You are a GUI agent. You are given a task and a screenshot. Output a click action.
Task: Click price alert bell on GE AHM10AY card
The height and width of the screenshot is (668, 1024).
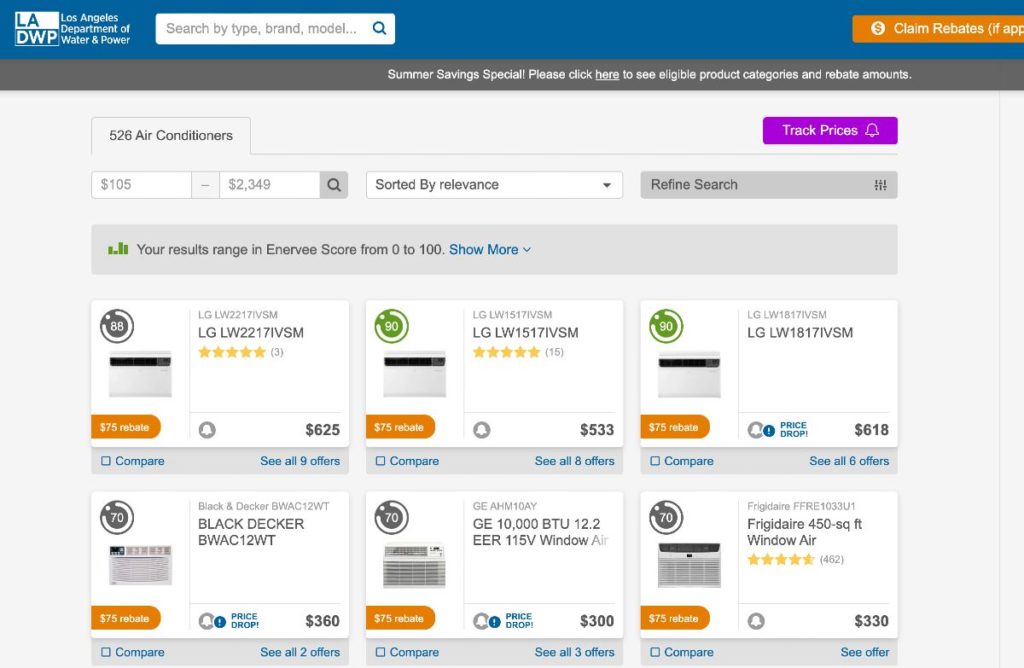pyautogui.click(x=481, y=621)
